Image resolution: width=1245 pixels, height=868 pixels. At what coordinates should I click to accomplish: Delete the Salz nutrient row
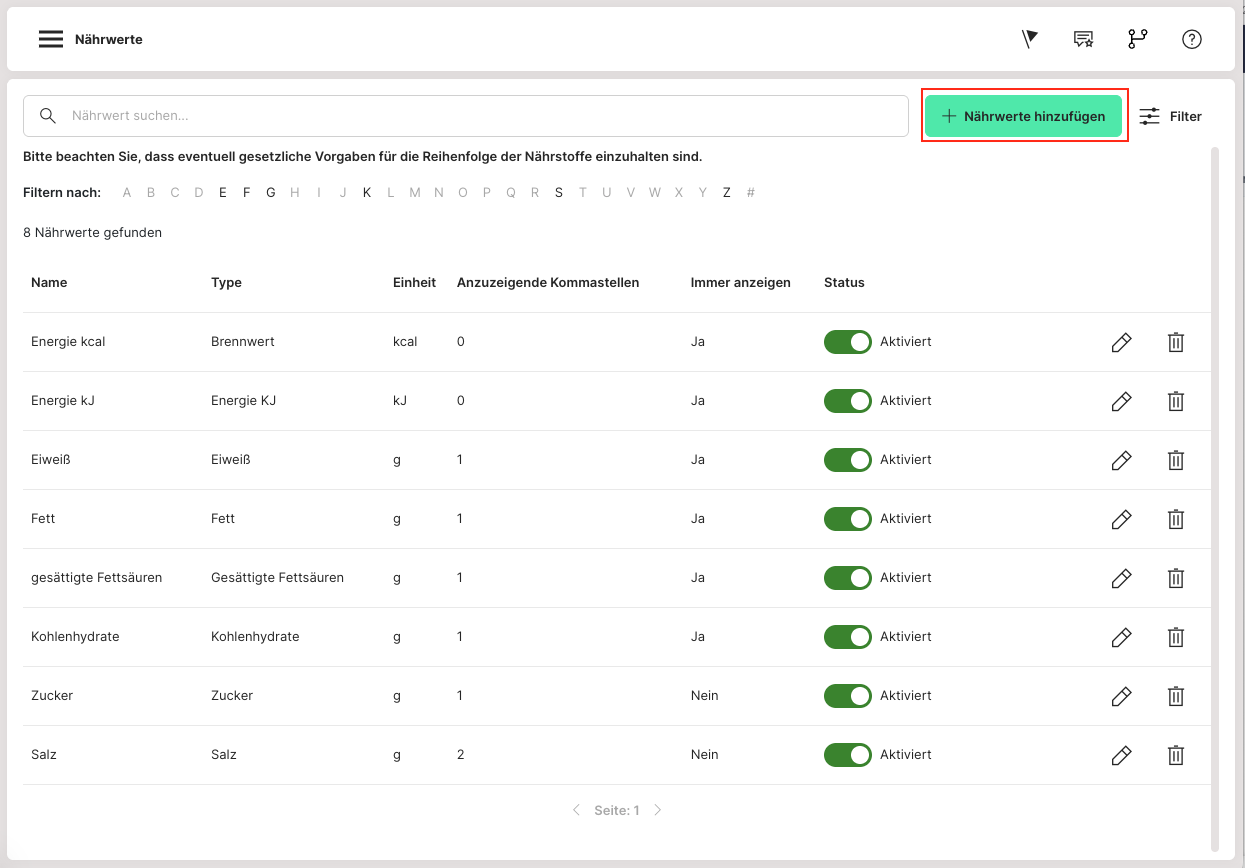pyautogui.click(x=1176, y=755)
